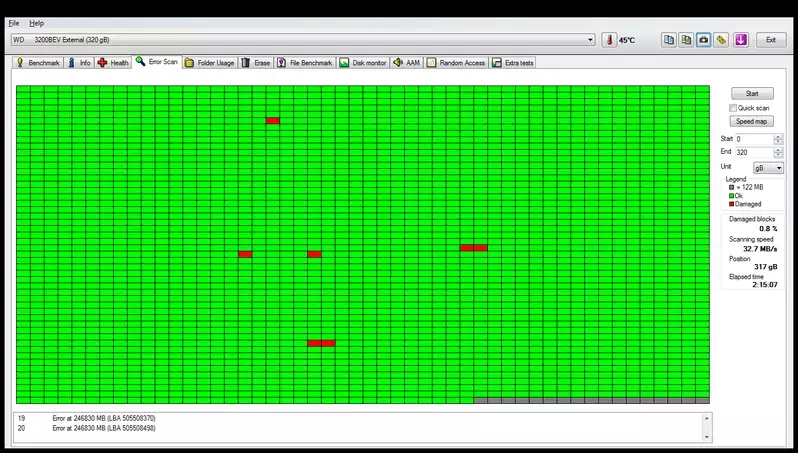Click the topmost red damaged block in scan map
Viewport: 798px width, 453px height.
point(273,121)
